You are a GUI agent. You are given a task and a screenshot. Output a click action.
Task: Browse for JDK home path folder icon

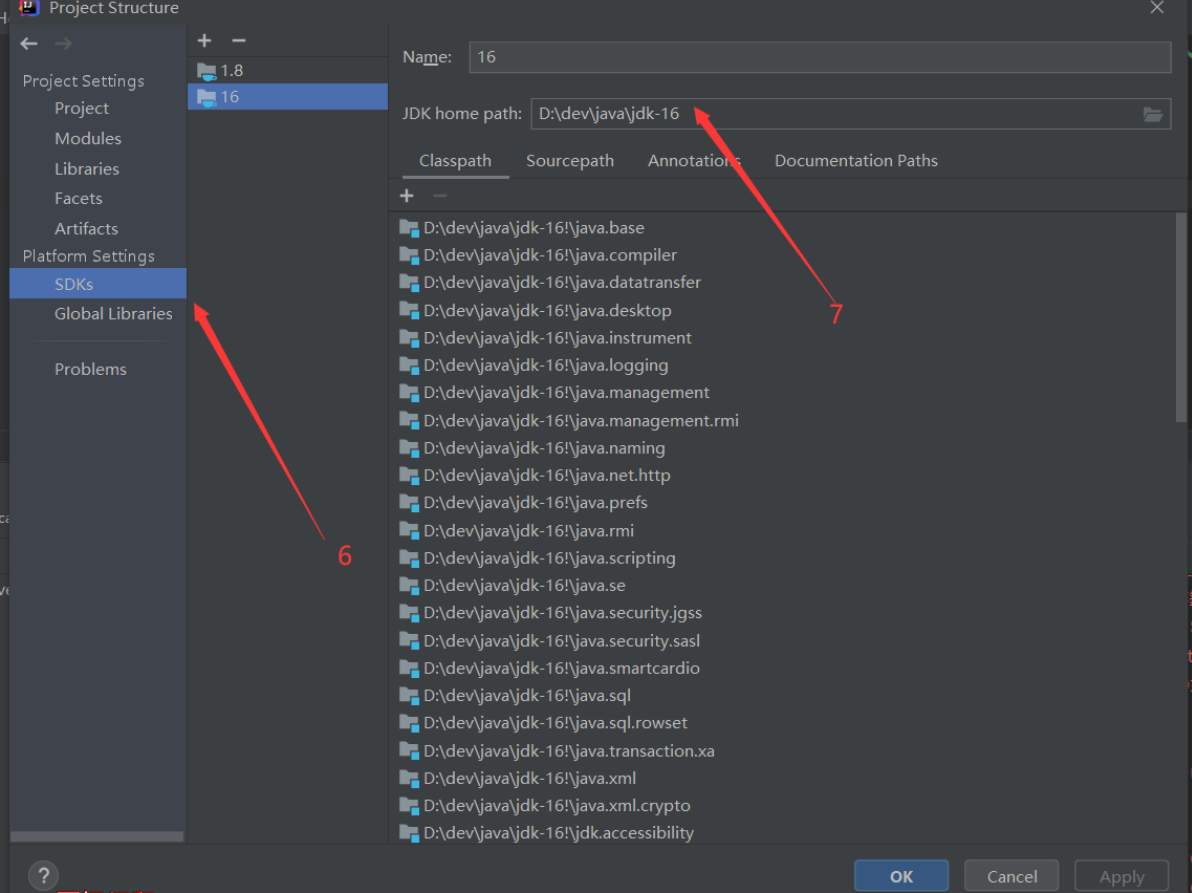coord(1152,114)
